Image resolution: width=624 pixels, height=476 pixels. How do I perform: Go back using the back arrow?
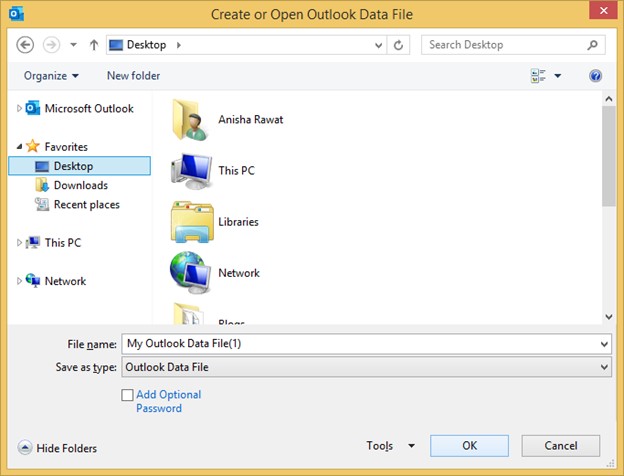25,45
